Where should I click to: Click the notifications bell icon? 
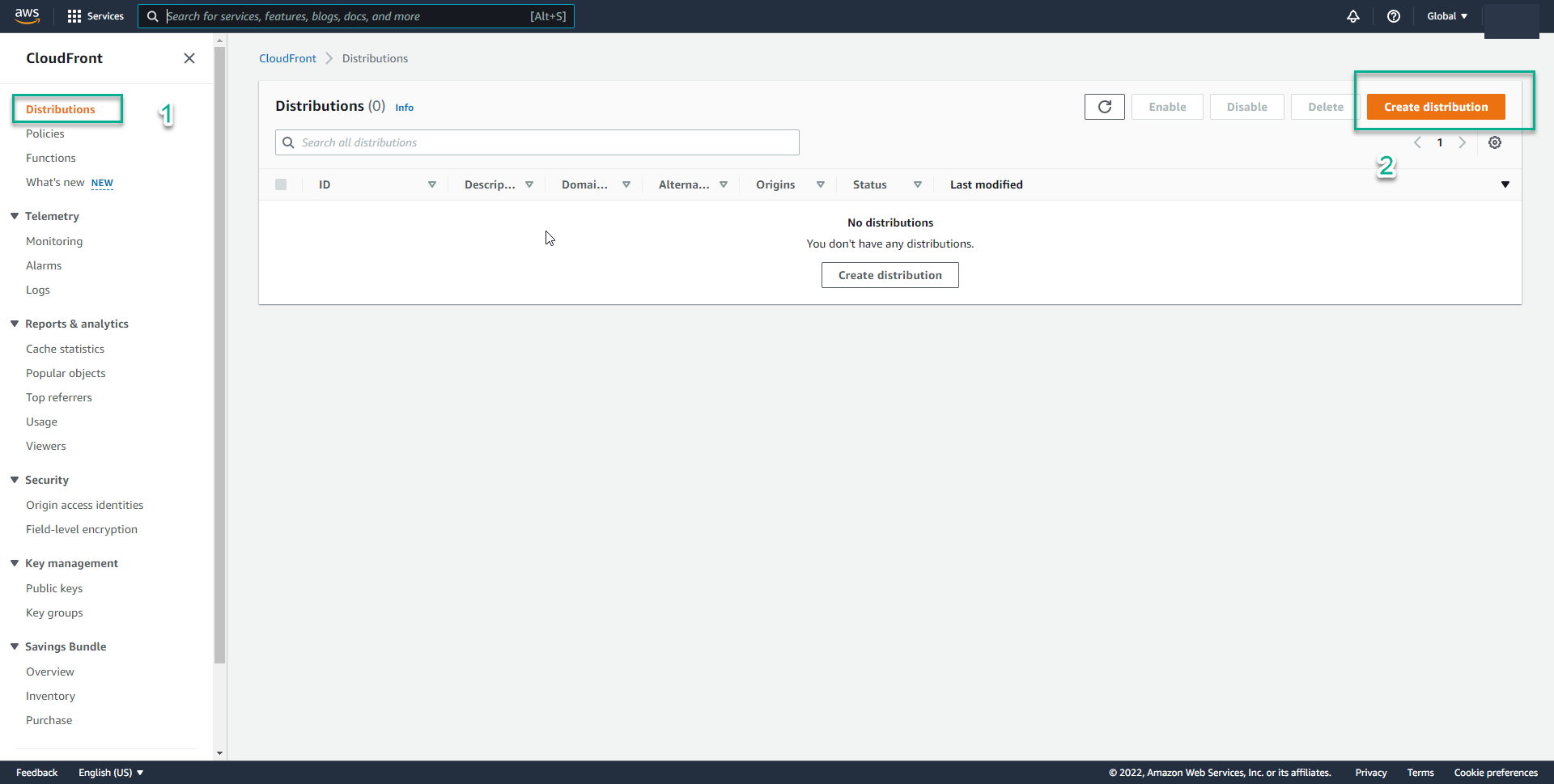(1352, 16)
